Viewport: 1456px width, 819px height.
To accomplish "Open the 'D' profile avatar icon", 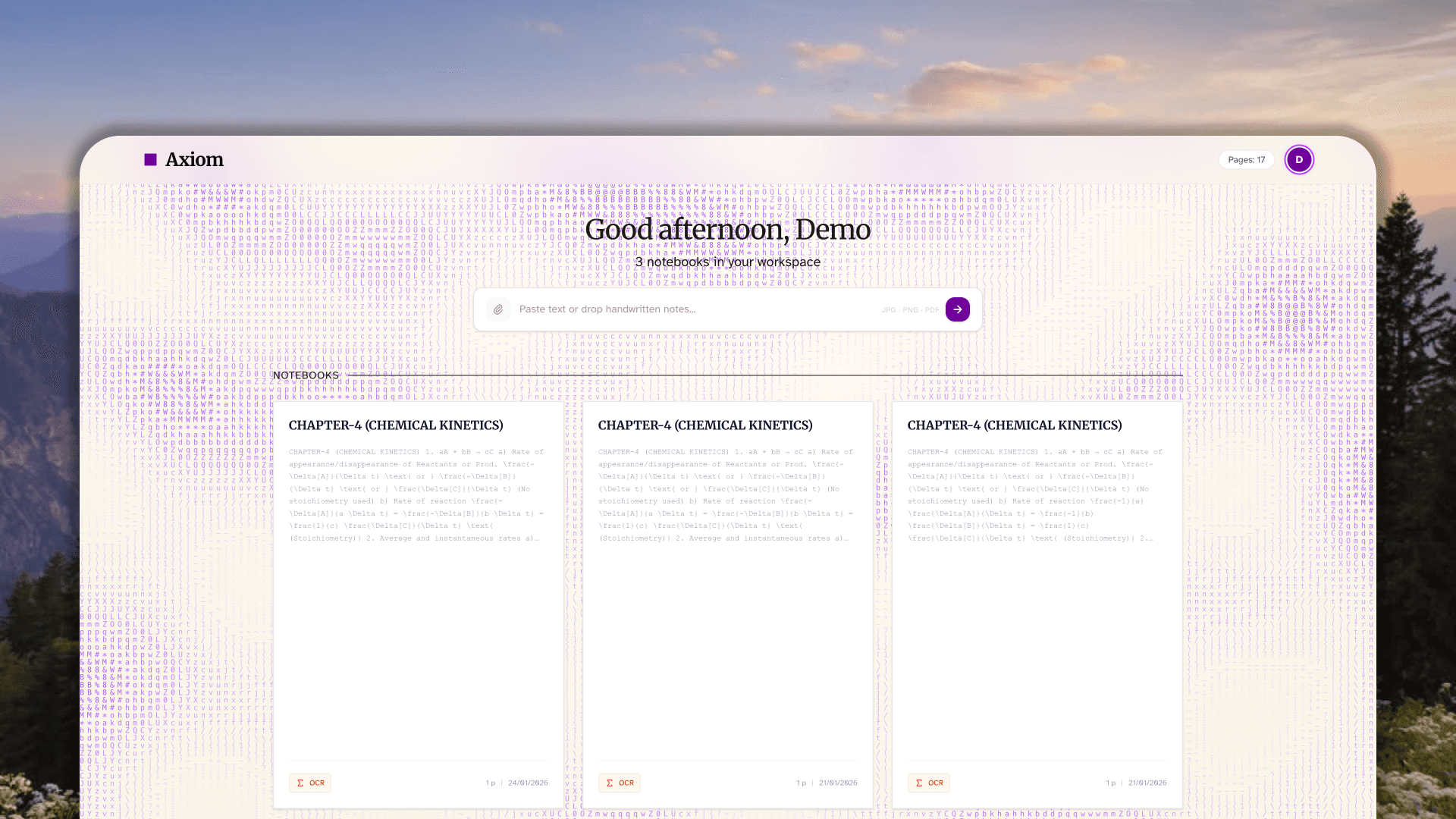I will pos(1299,159).
